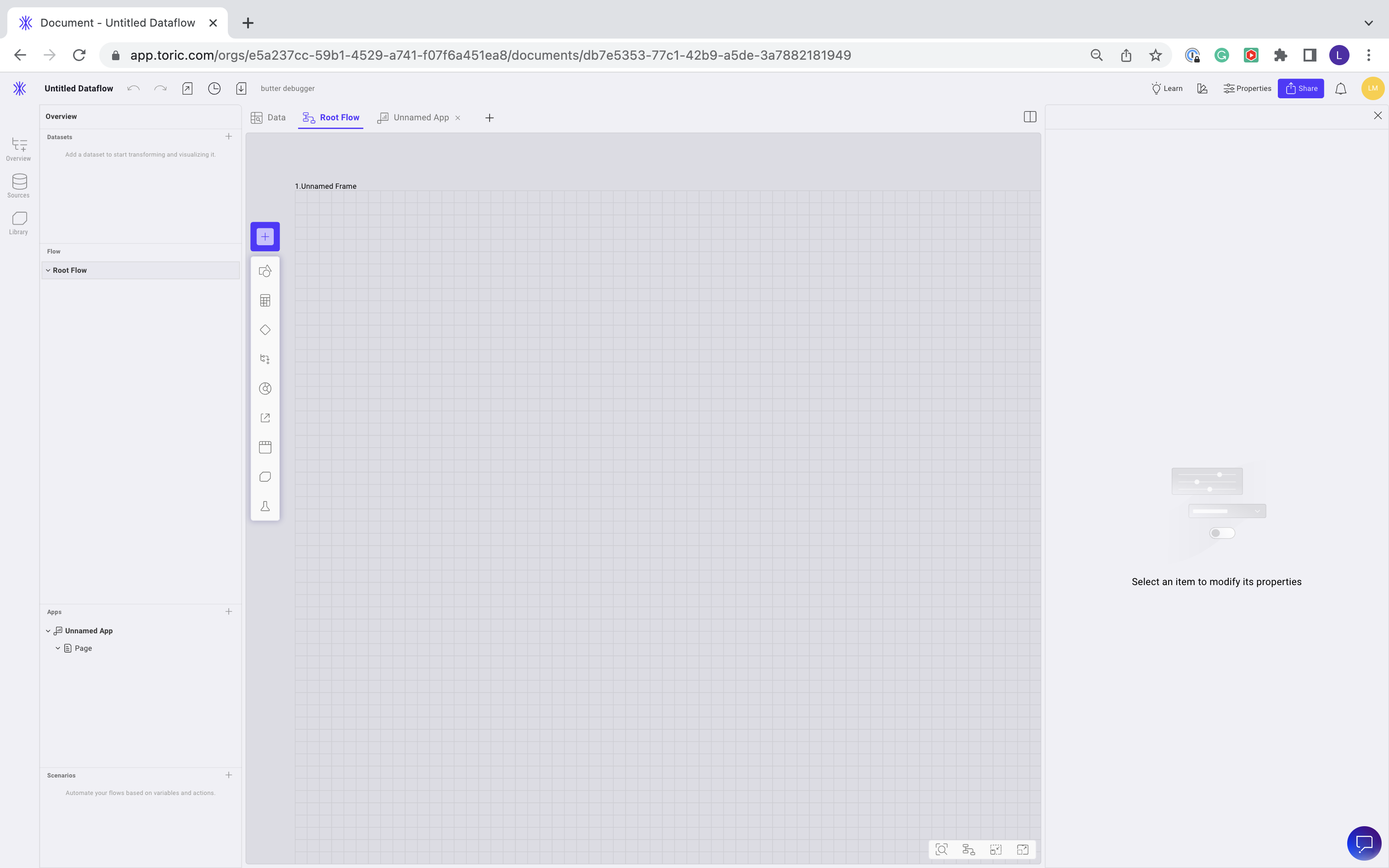Viewport: 1389px width, 868px height.
Task: Click the Learn button
Action: click(x=1167, y=88)
